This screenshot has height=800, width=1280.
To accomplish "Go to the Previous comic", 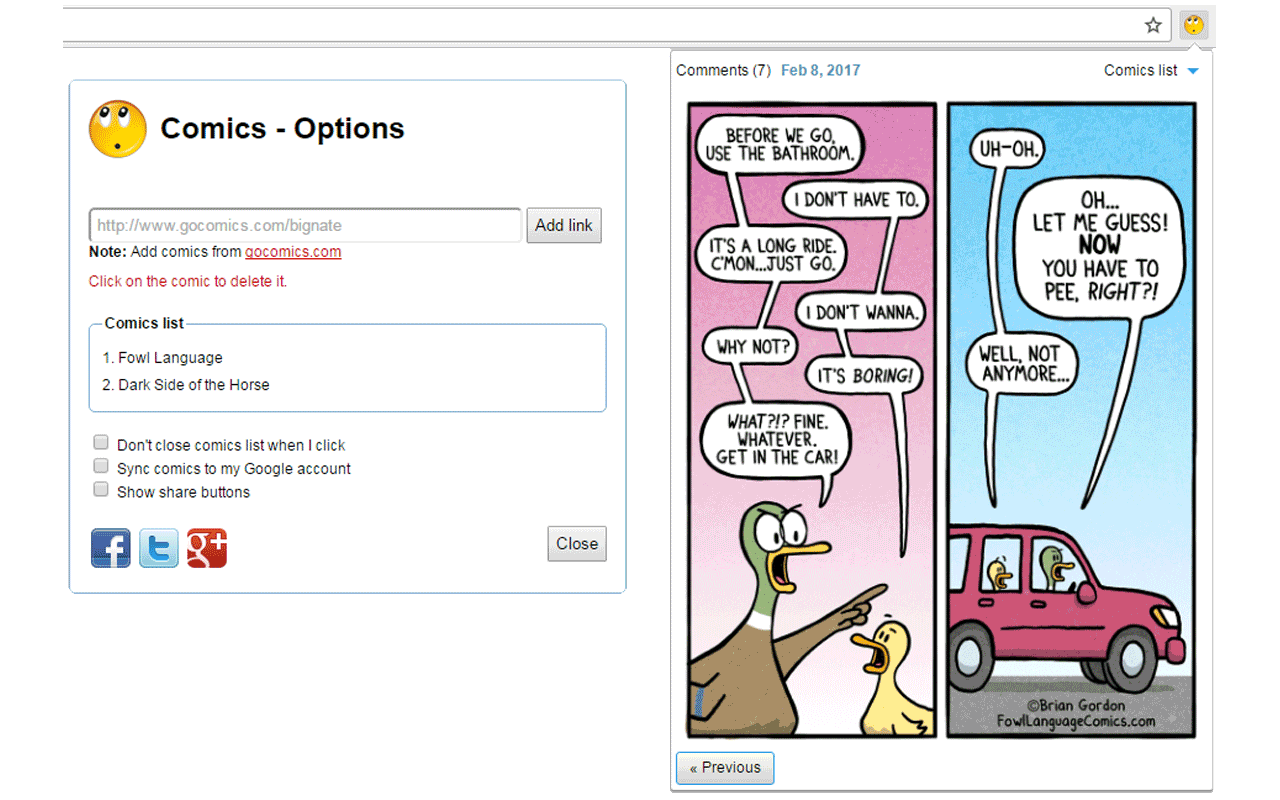I will point(725,768).
